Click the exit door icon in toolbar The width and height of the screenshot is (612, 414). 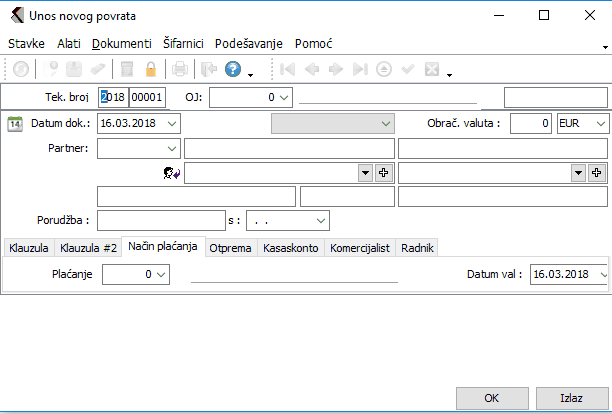click(207, 69)
